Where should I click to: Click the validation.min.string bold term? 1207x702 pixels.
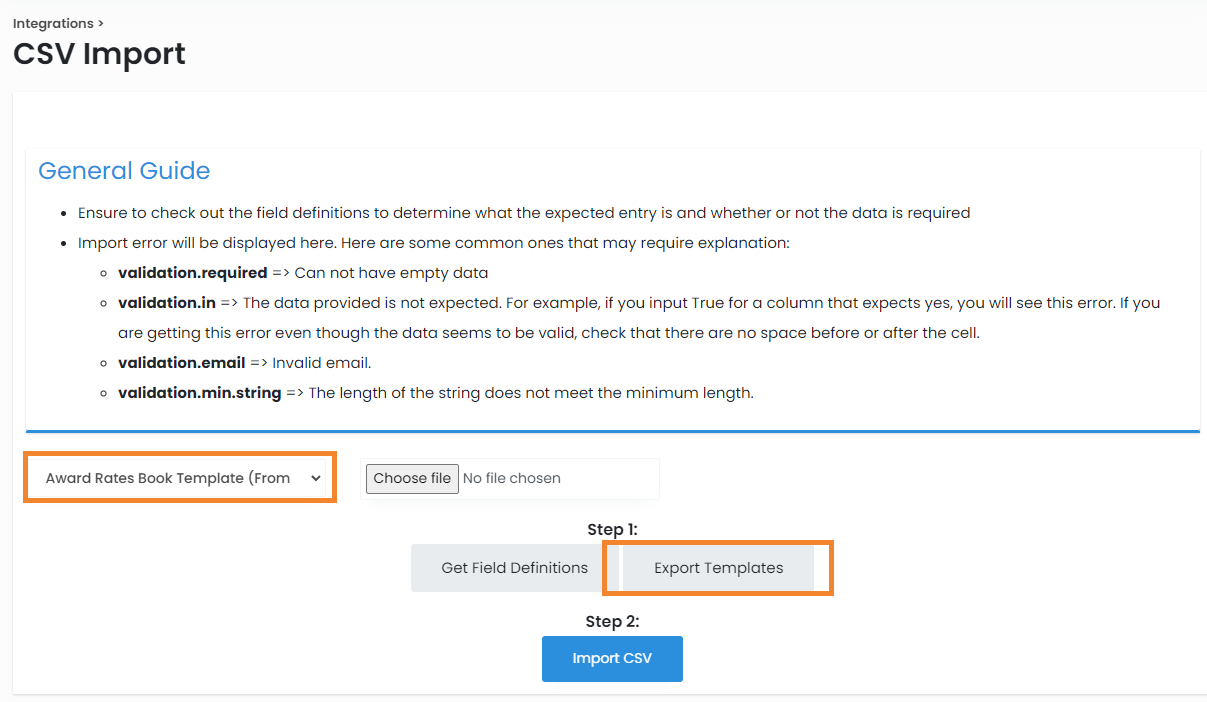point(199,393)
